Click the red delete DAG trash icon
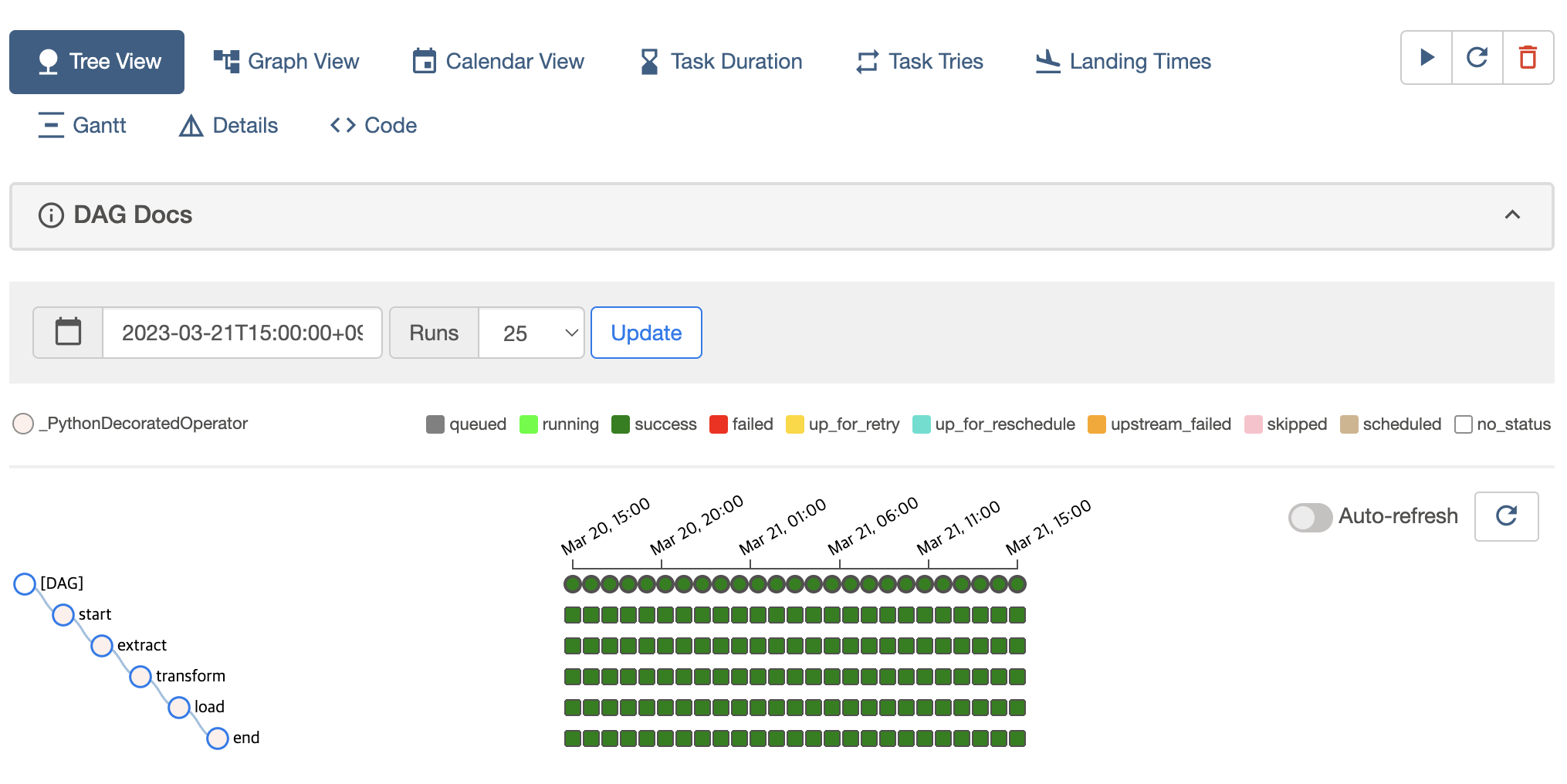This screenshot has height=784, width=1567. pyautogui.click(x=1528, y=58)
